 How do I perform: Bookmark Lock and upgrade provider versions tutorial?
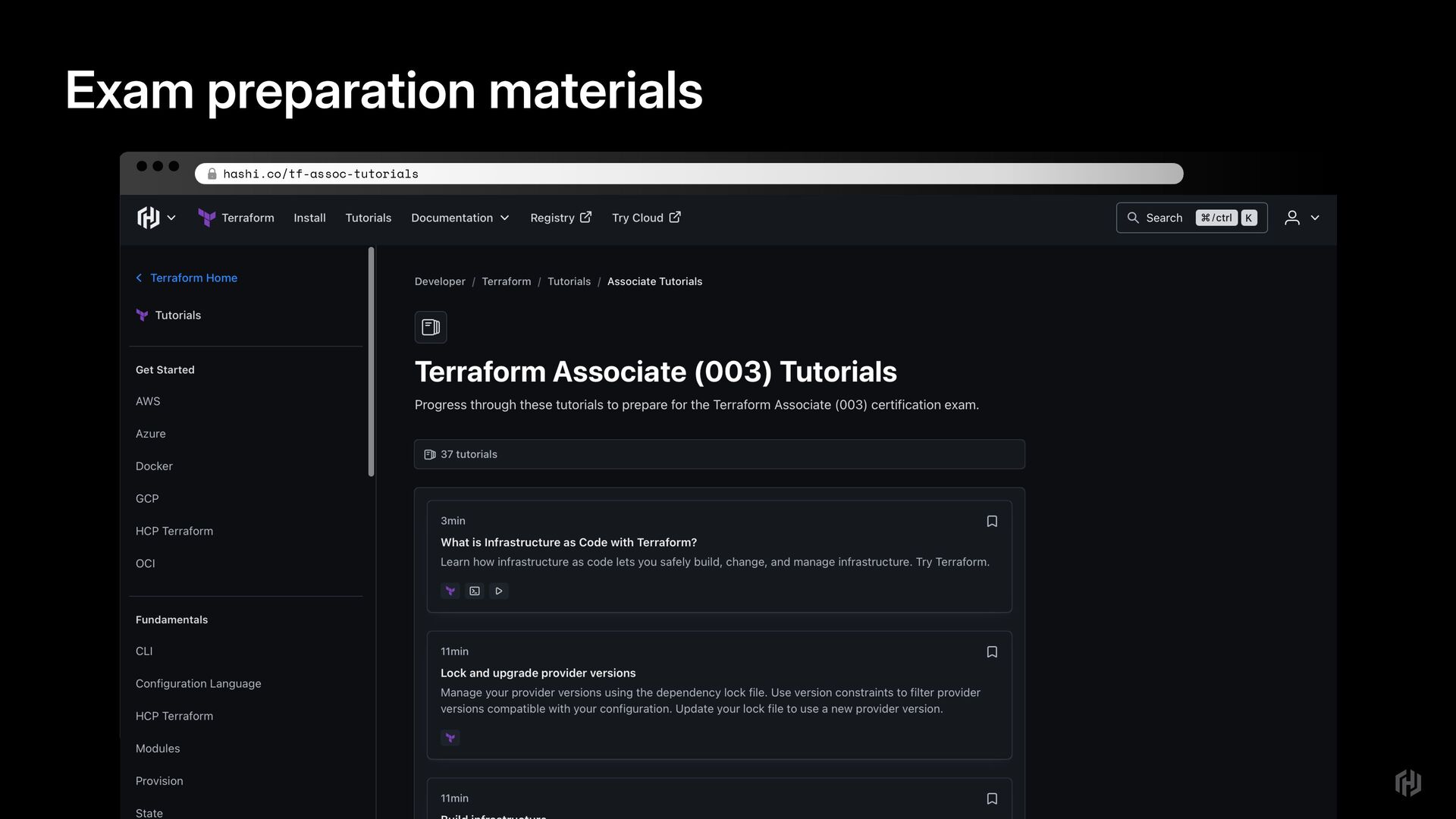click(992, 652)
